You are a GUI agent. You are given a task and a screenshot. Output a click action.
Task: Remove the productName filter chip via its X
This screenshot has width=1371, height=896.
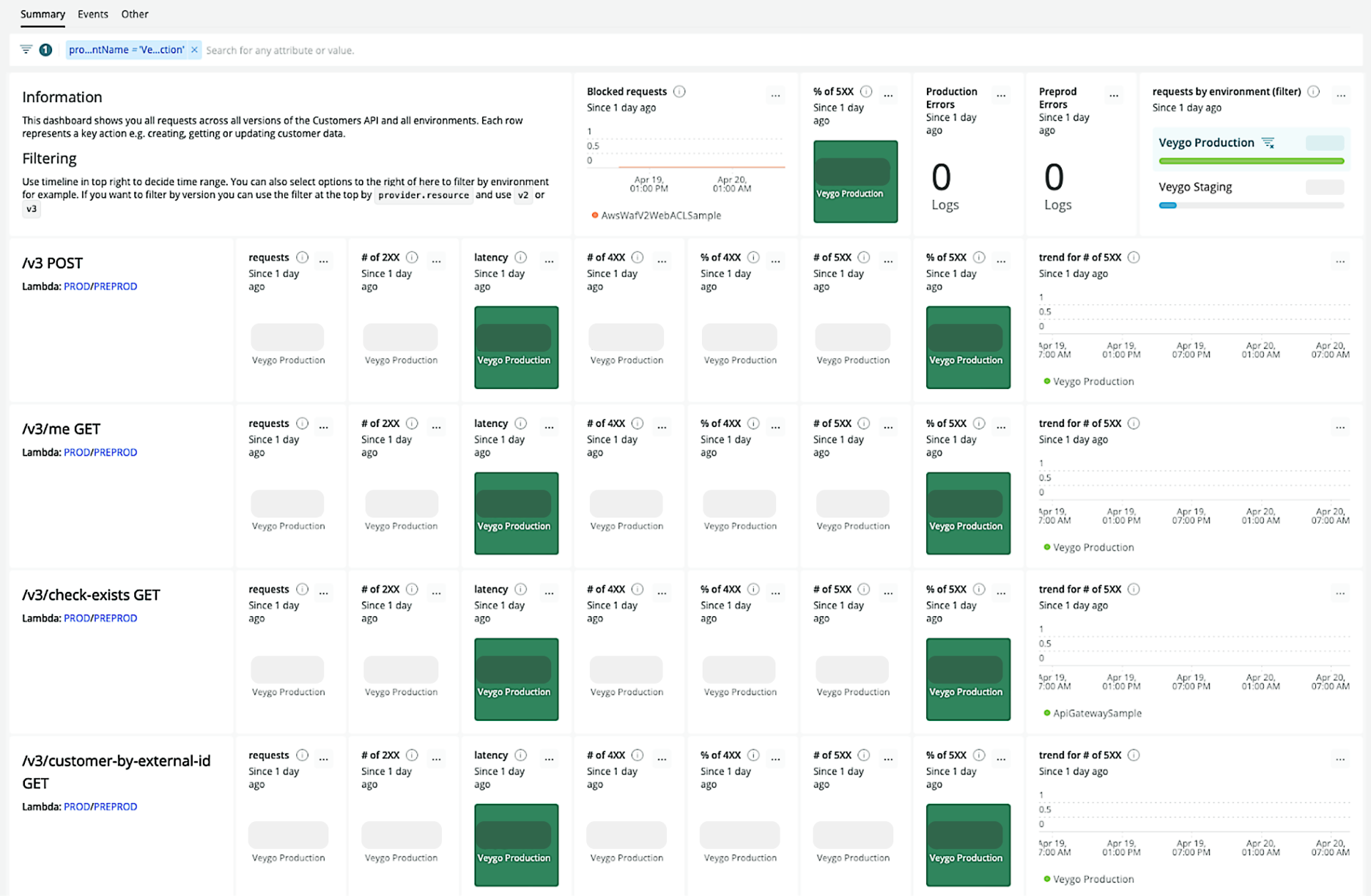click(194, 49)
